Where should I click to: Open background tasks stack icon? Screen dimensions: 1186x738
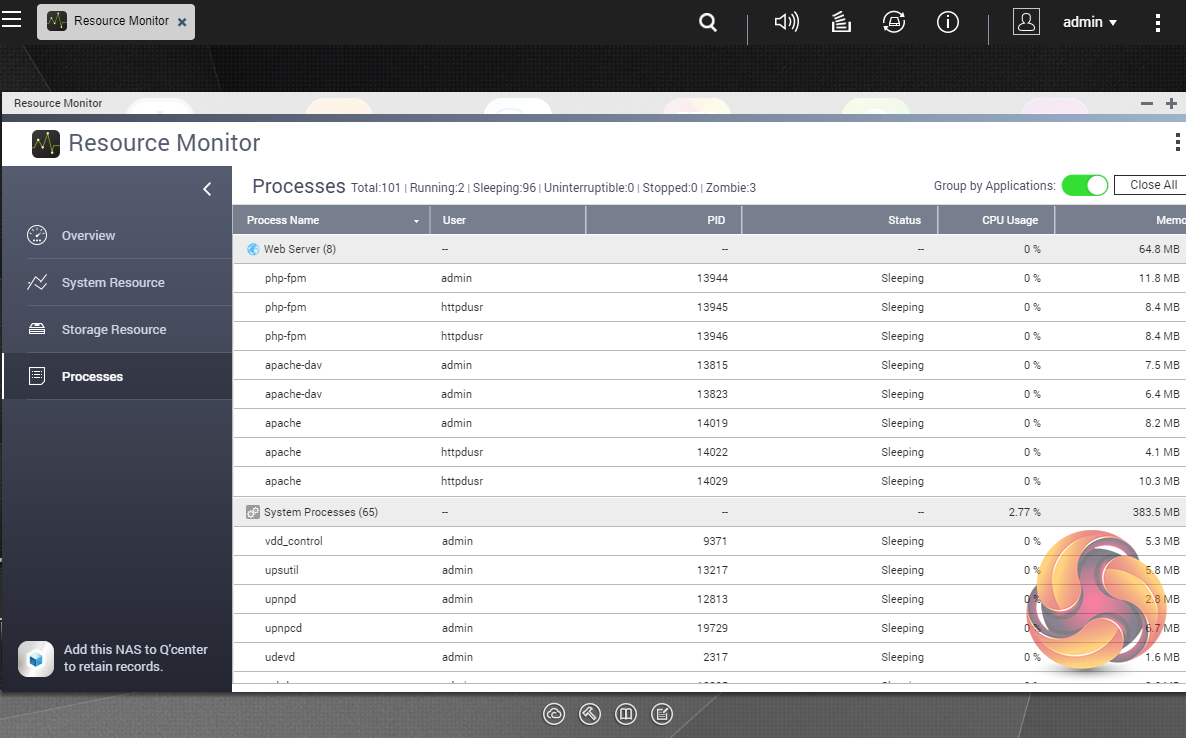(x=841, y=22)
